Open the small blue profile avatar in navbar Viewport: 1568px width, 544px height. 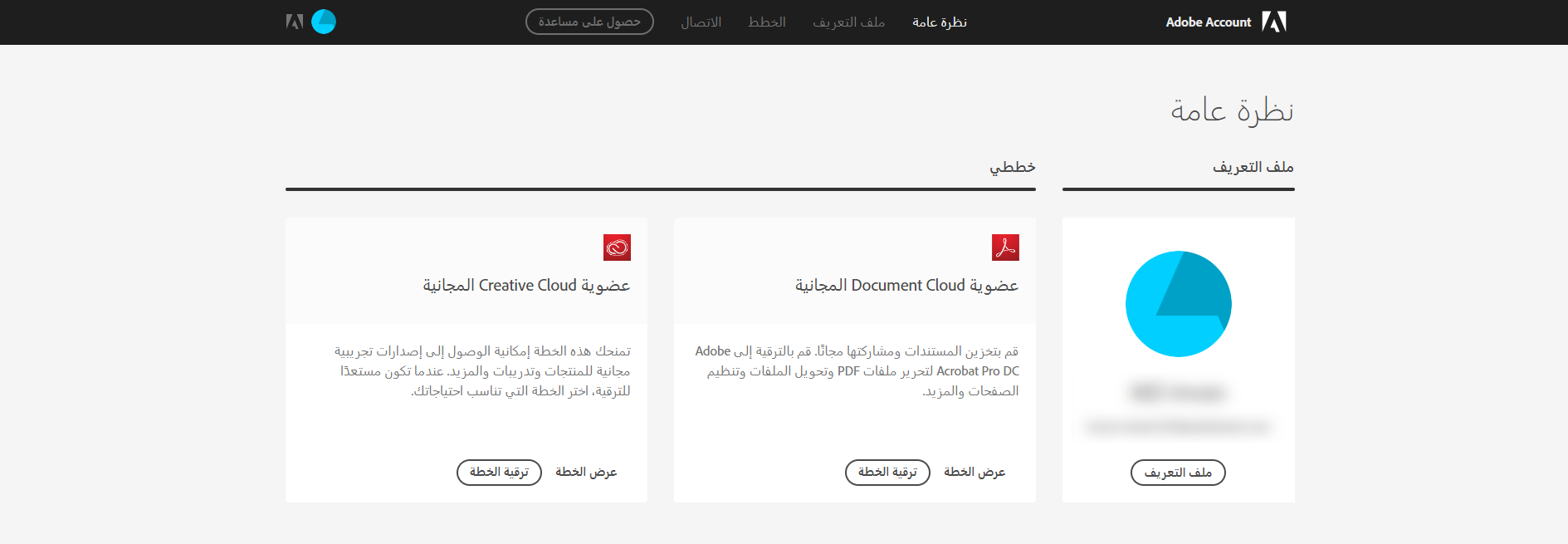[x=324, y=22]
